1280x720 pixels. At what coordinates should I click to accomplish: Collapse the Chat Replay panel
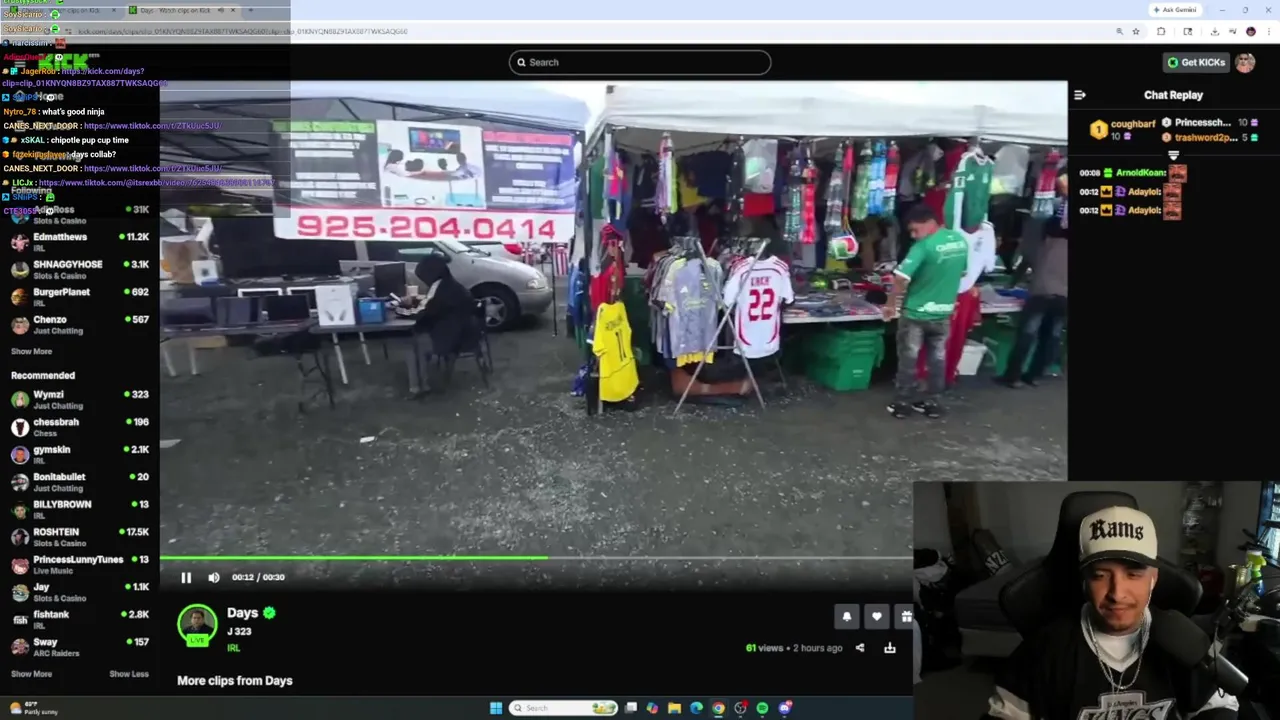tap(1079, 95)
